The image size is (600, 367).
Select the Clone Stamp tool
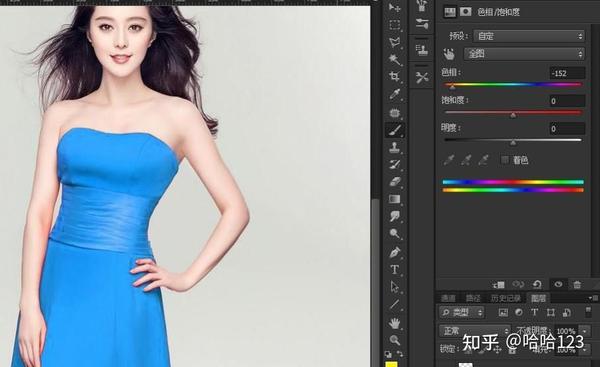point(394,147)
